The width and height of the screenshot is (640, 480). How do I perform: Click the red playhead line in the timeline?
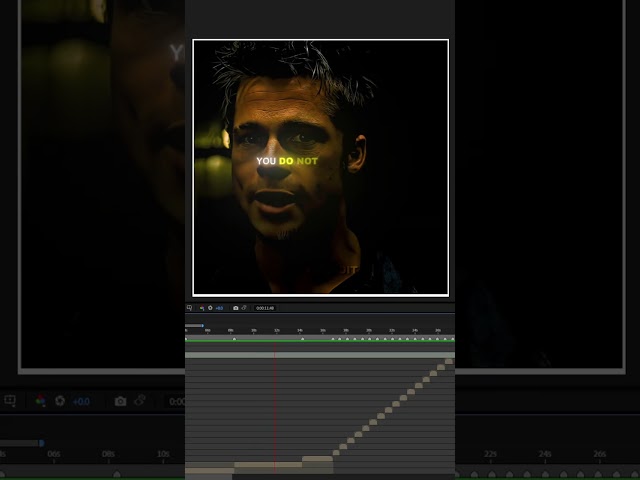[x=275, y=408]
